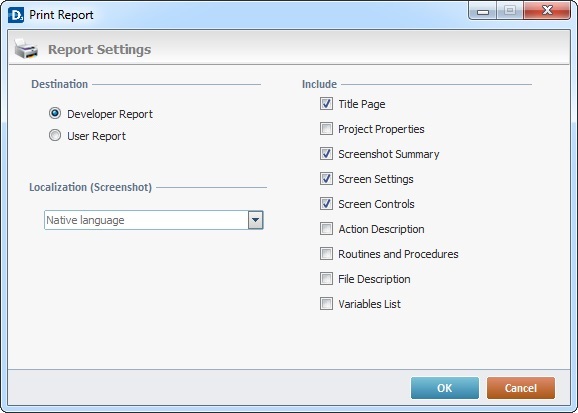Confirm the report with OK
Screen dimensions: 578x413
click(445, 388)
